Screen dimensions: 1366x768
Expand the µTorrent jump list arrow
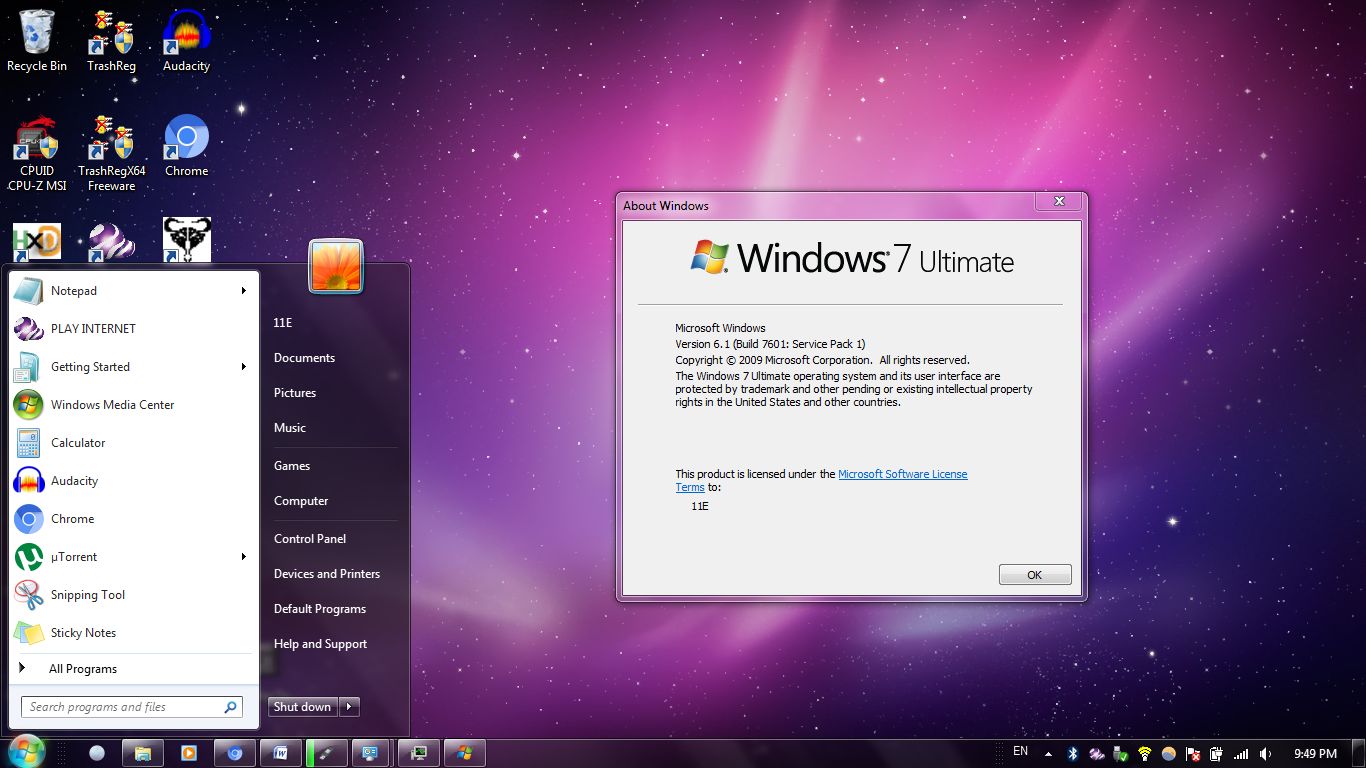pyautogui.click(x=243, y=557)
